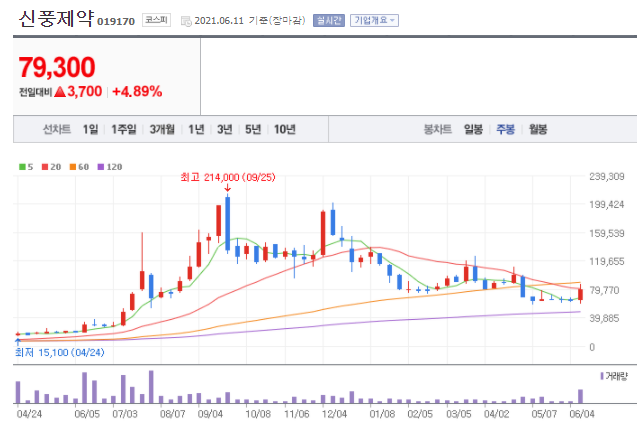This screenshot has height=433, width=637.
Task: Click the last volume bar at 06/04
Action: (581, 396)
